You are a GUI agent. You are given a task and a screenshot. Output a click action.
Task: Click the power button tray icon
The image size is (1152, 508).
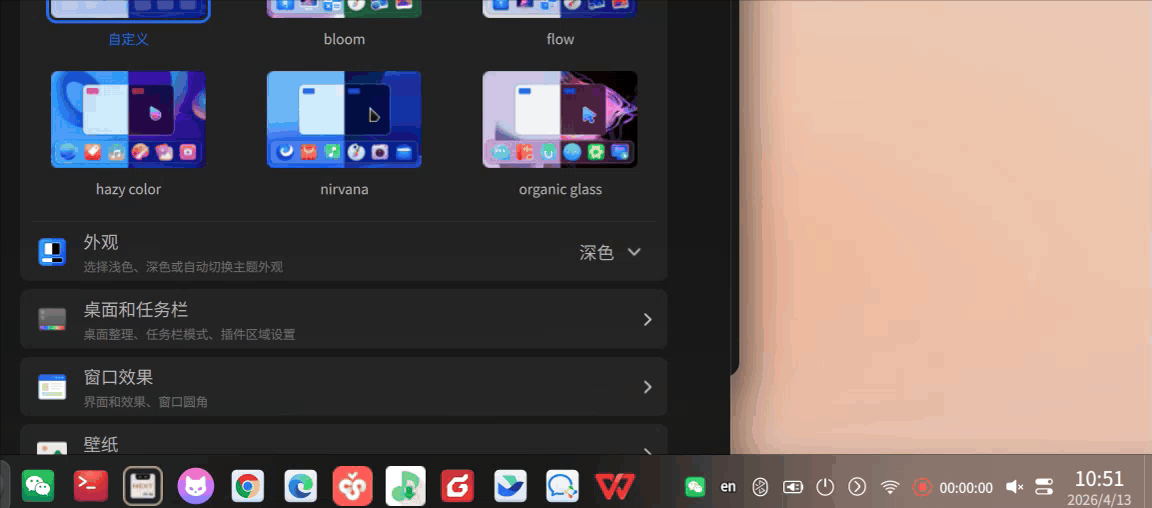click(827, 487)
